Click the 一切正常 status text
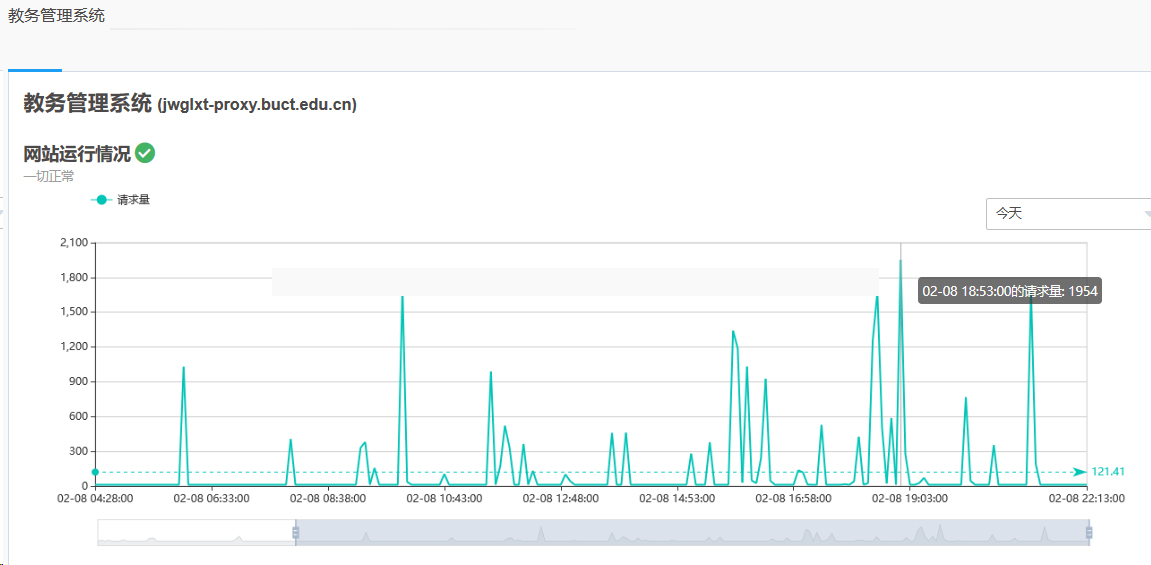1151x565 pixels. click(49, 176)
